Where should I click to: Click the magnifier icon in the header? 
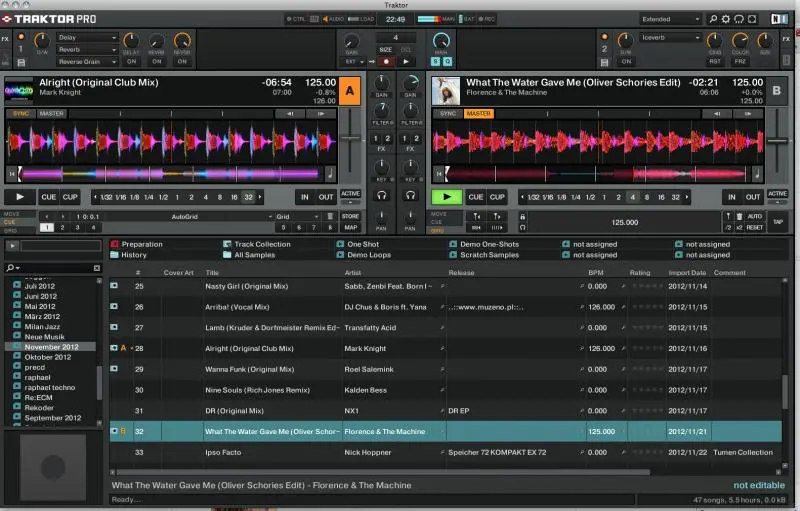(x=712, y=18)
